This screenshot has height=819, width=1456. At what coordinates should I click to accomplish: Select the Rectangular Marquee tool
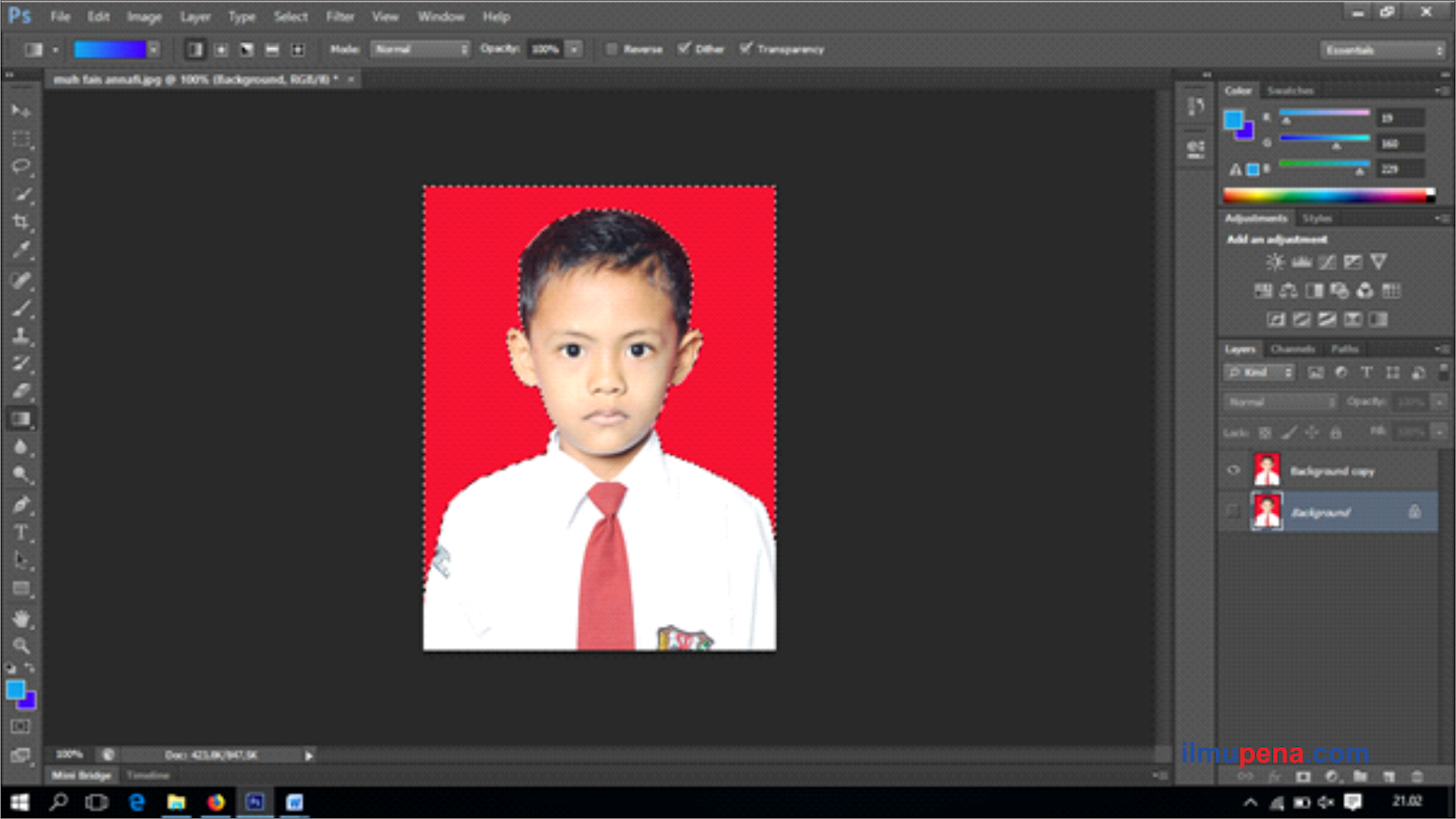[x=21, y=139]
